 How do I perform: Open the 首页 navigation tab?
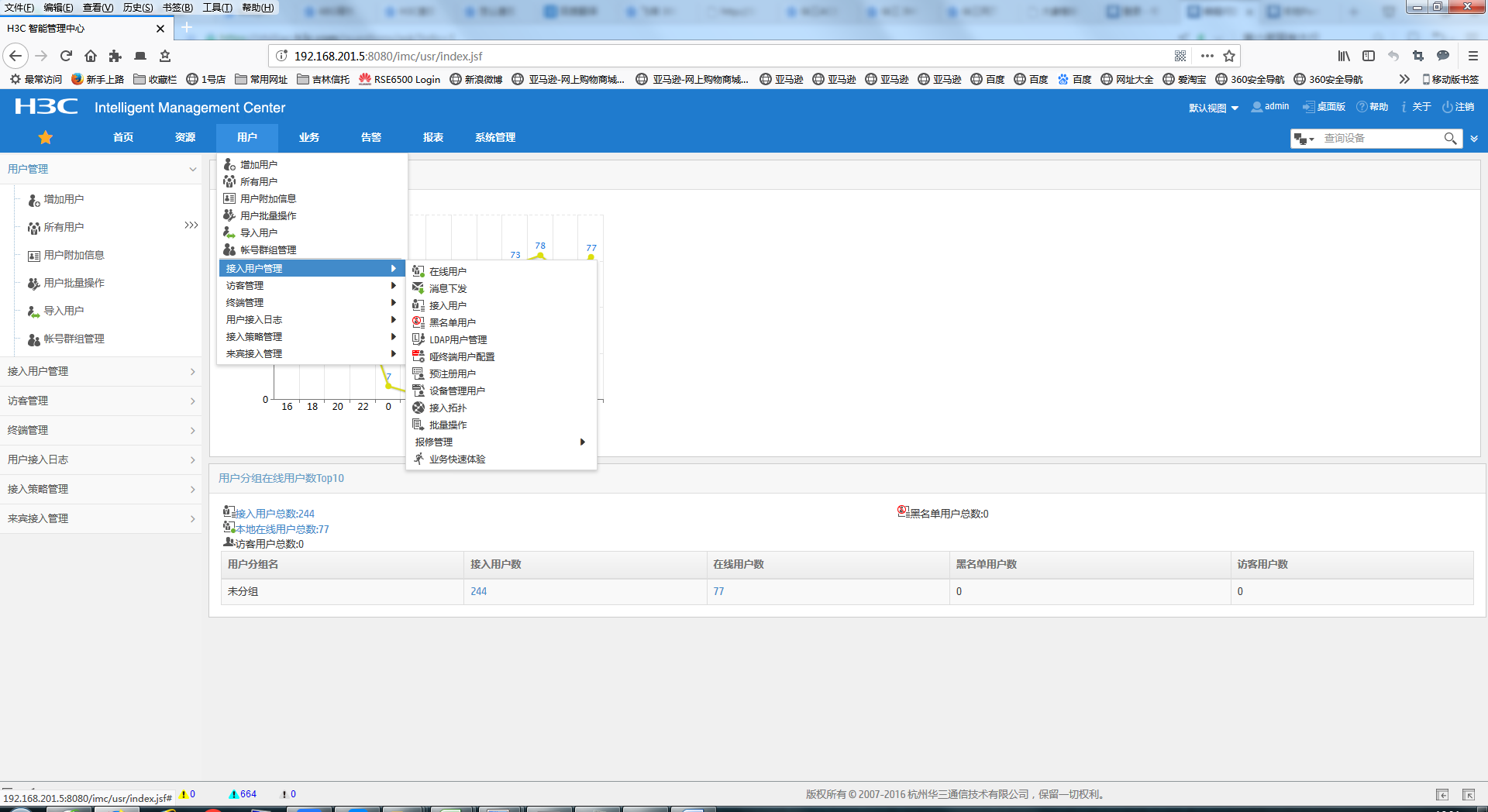123,137
